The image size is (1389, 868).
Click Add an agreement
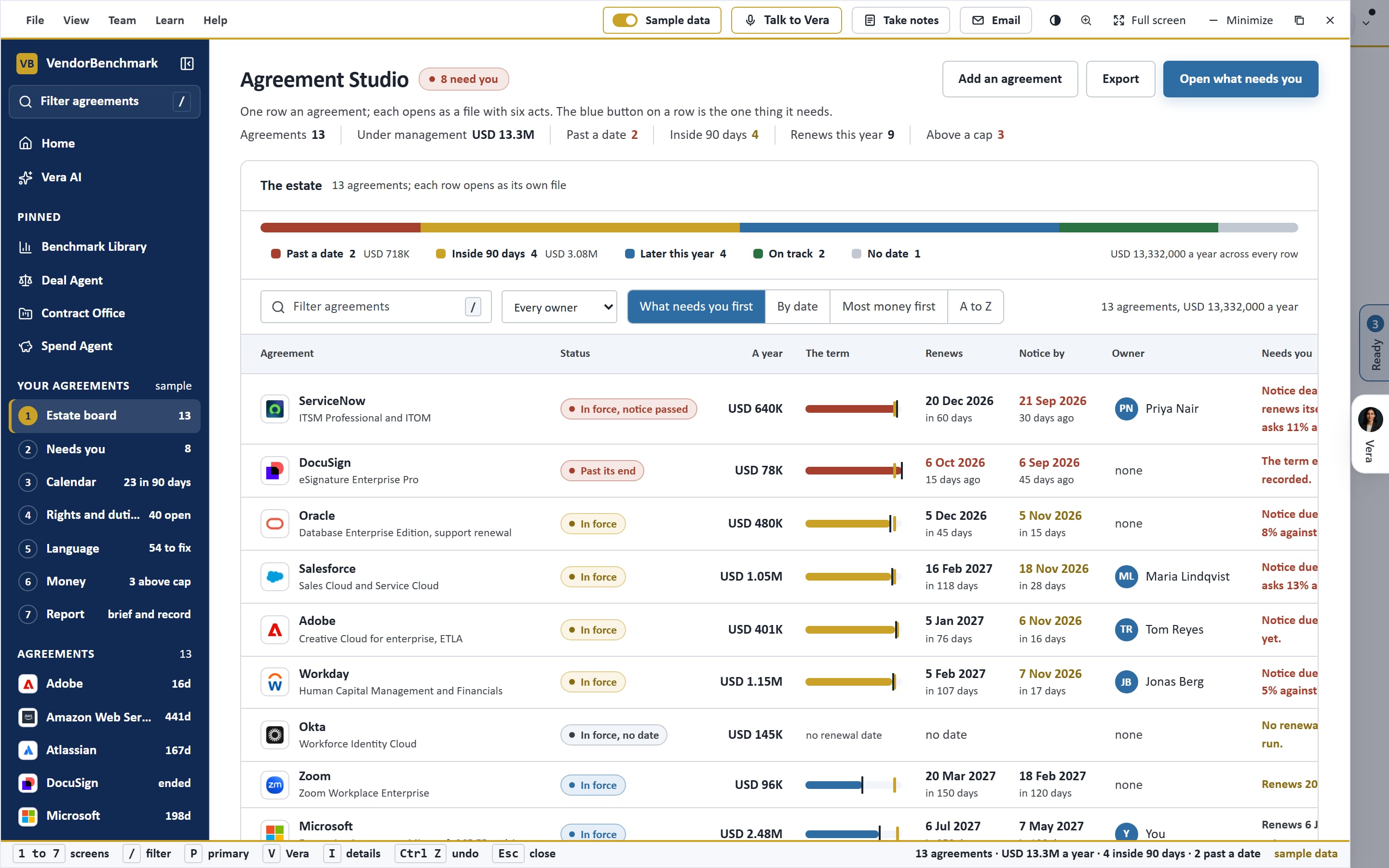point(1009,79)
